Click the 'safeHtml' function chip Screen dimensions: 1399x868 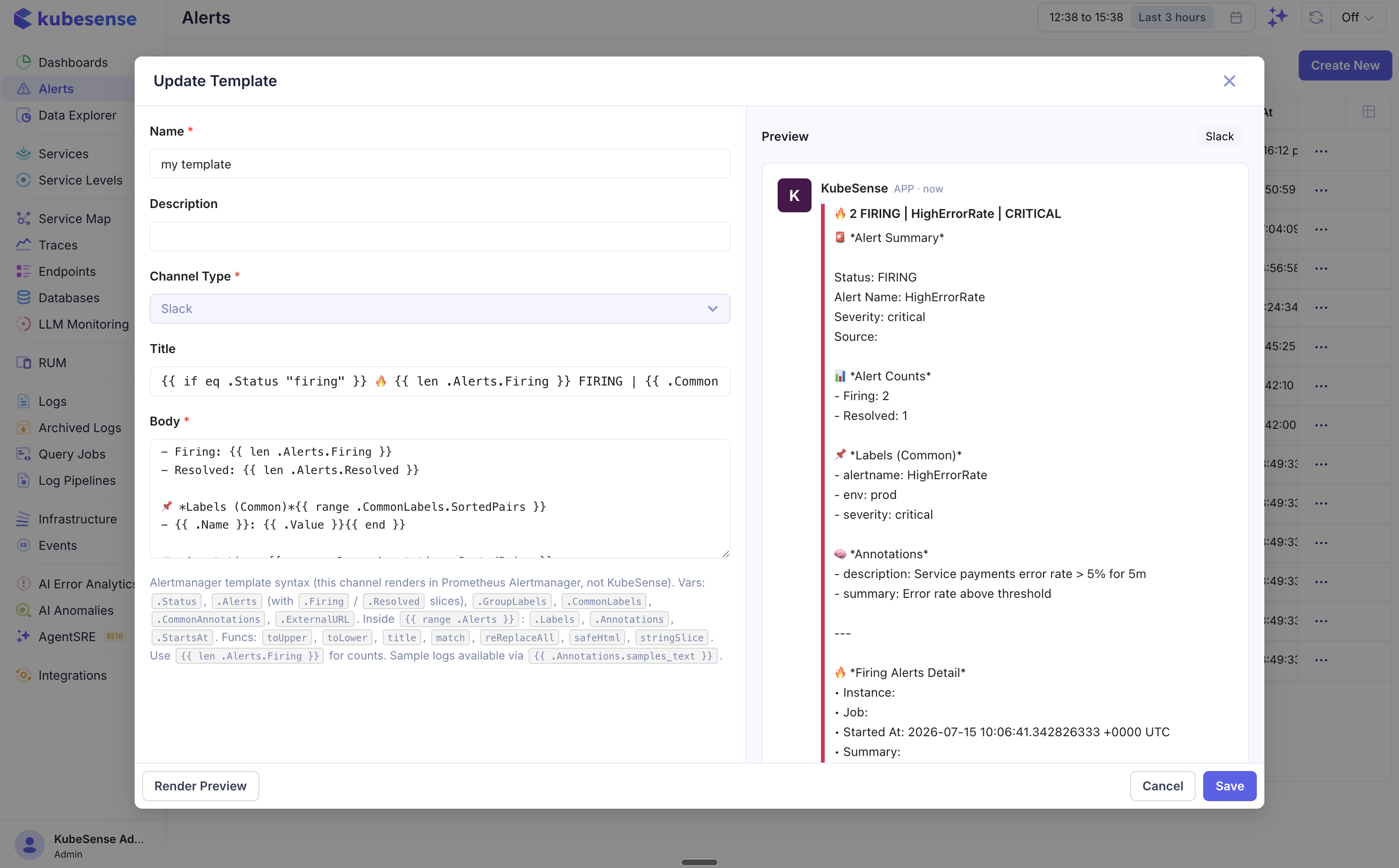pos(596,637)
